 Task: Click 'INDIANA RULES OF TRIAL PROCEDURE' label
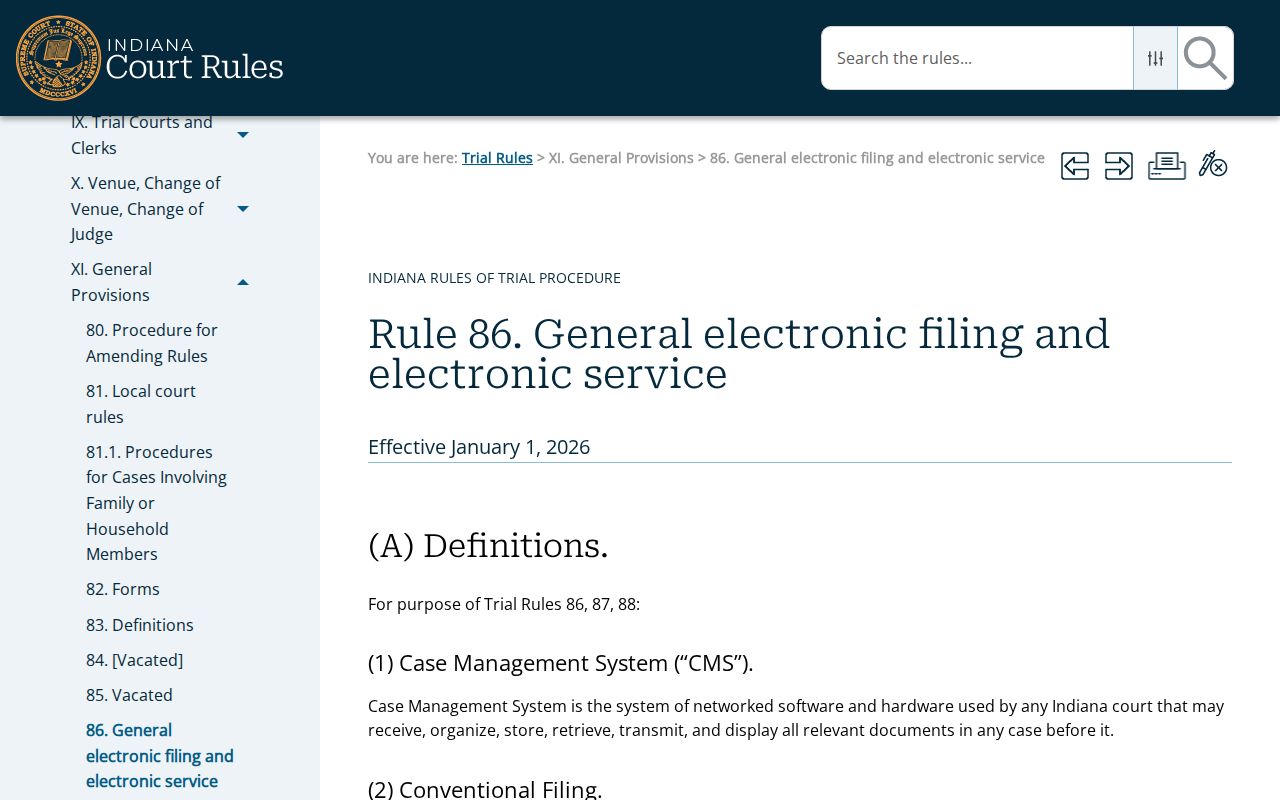click(x=494, y=278)
